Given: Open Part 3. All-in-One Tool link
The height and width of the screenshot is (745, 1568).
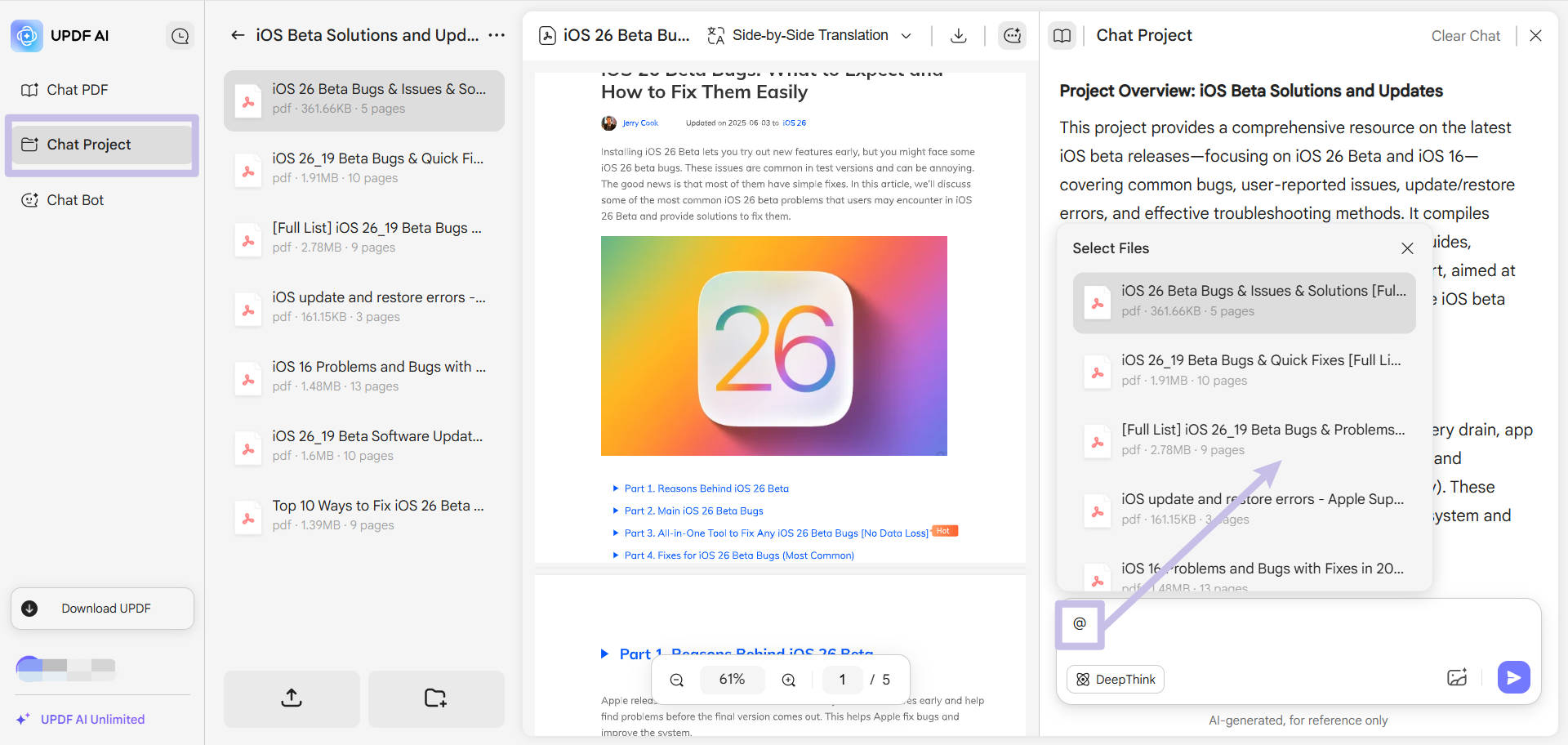Looking at the screenshot, I should coord(777,533).
